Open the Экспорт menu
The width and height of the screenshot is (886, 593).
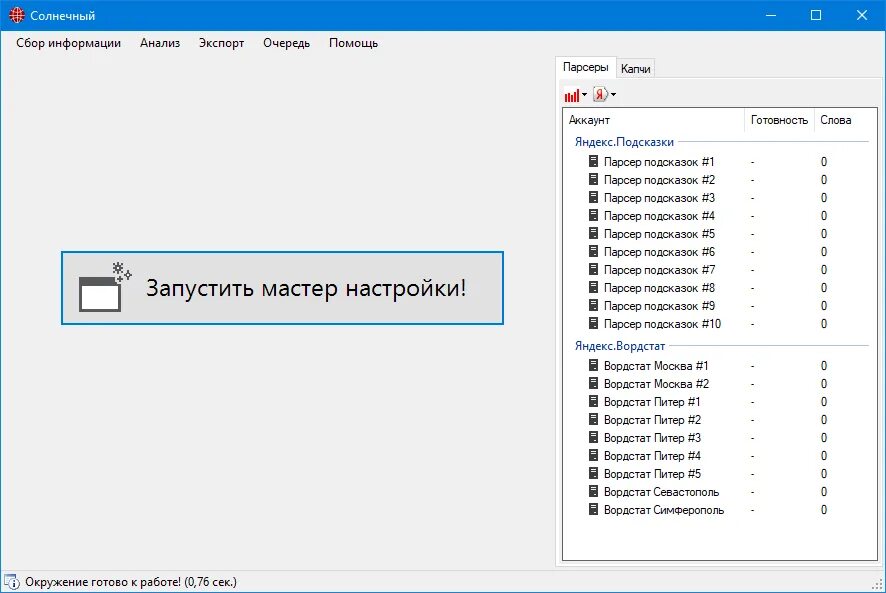point(222,43)
